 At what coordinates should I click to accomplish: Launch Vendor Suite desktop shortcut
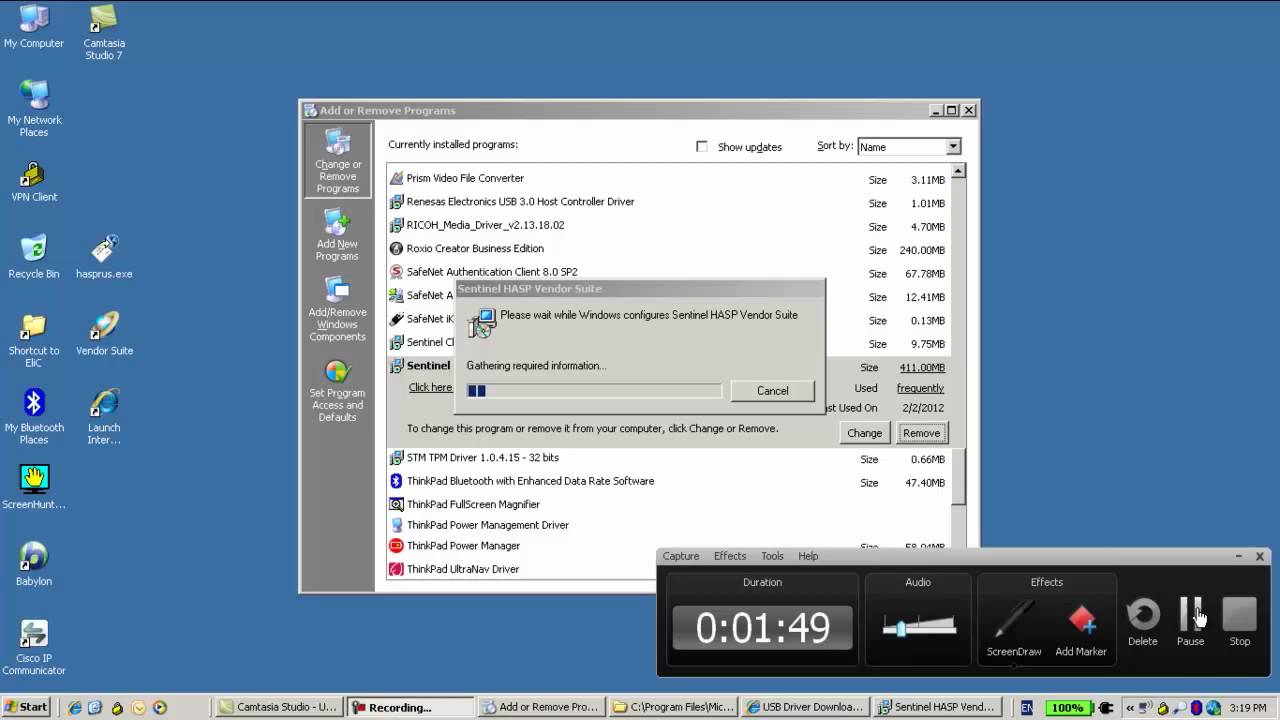pos(104,334)
